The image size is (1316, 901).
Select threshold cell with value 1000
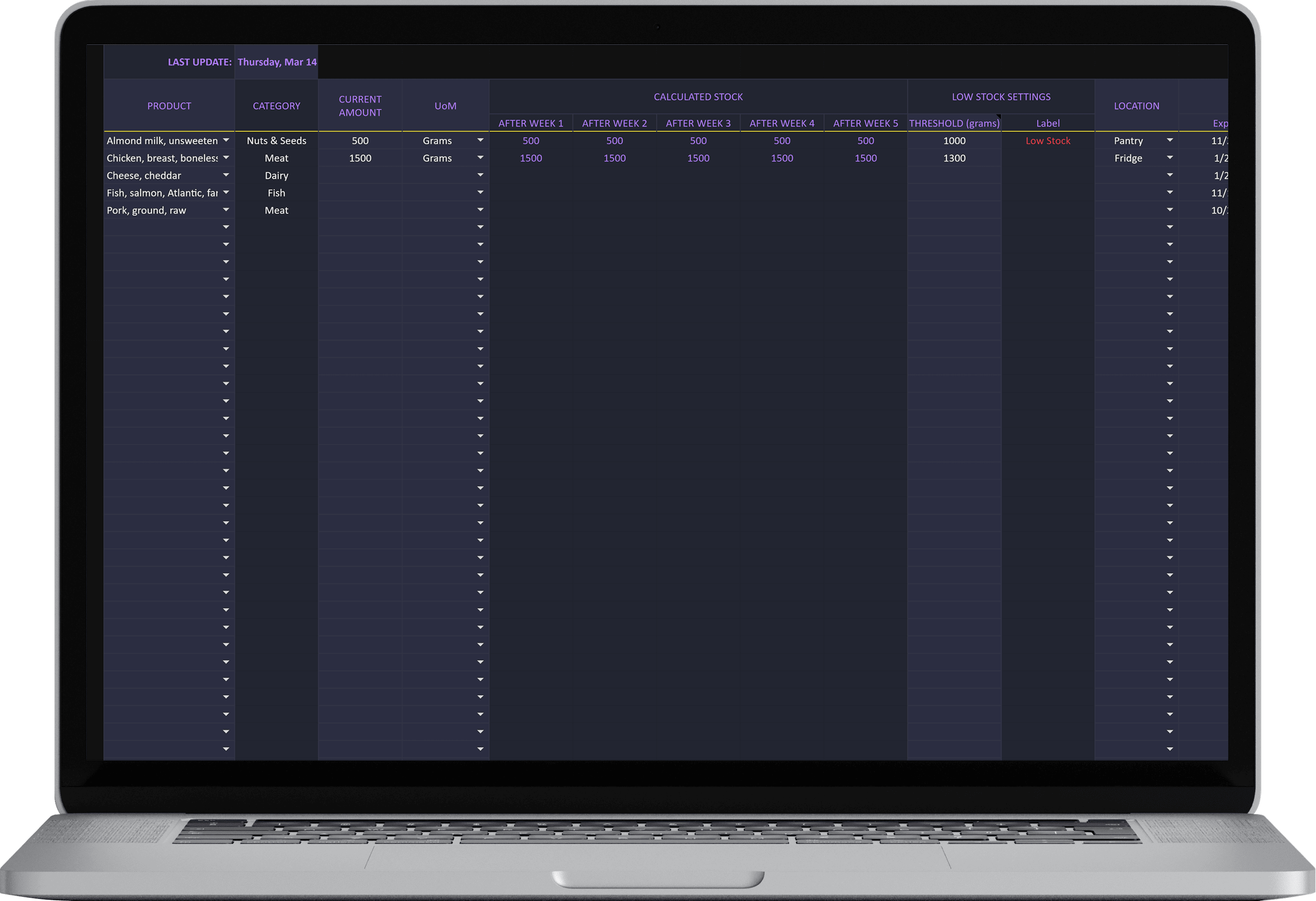954,141
